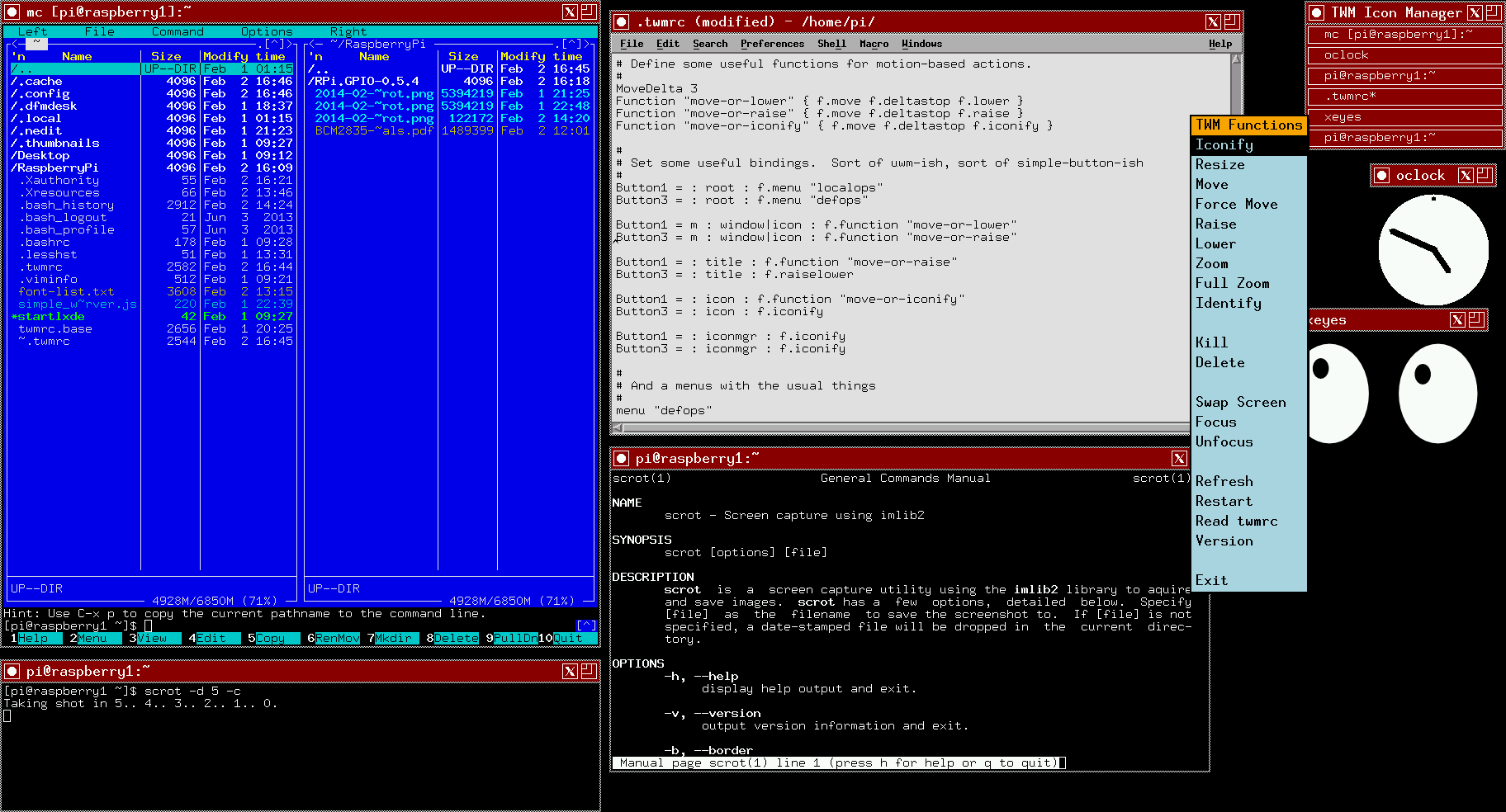Viewport: 1506px width, 812px height.
Task: Select mc [pi@raspberry1] entry in Icon Manager
Action: click(x=1404, y=35)
